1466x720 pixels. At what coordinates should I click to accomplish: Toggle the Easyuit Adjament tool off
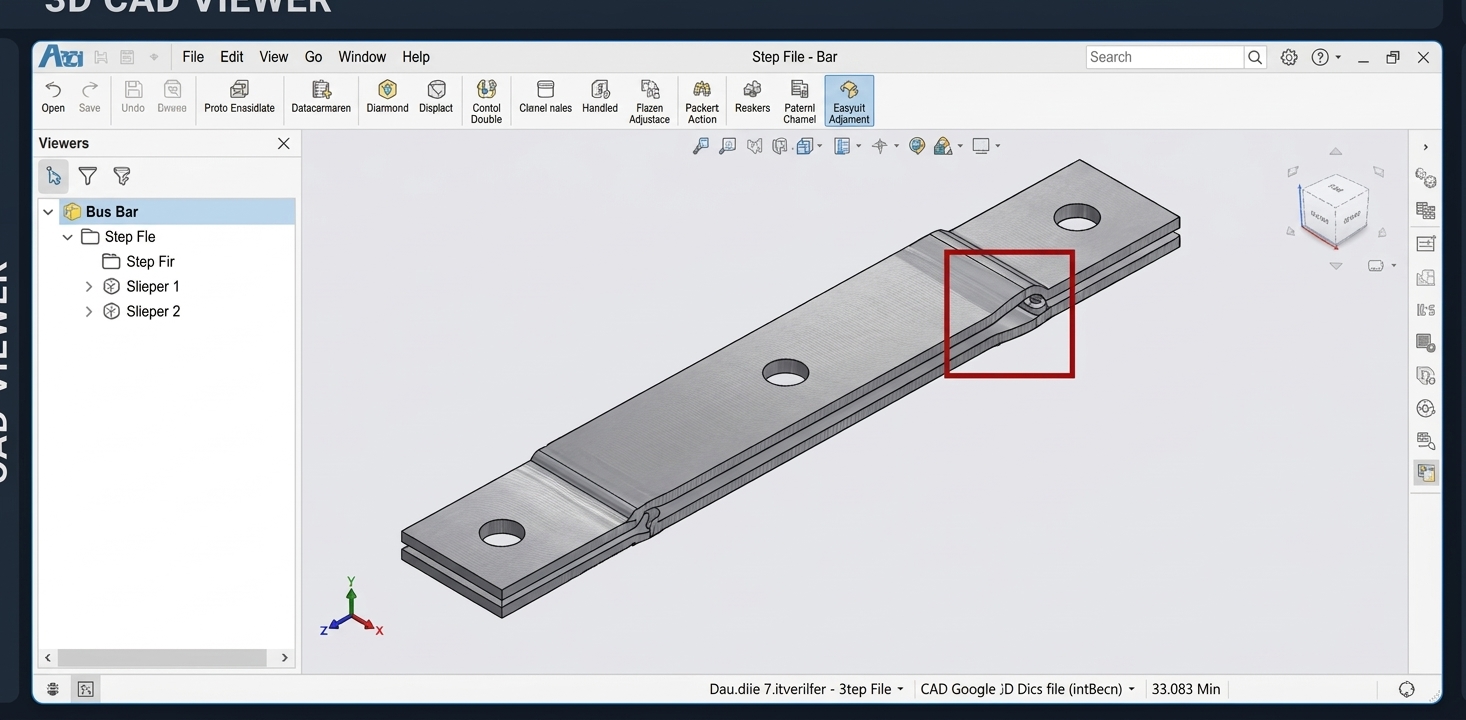tap(849, 101)
